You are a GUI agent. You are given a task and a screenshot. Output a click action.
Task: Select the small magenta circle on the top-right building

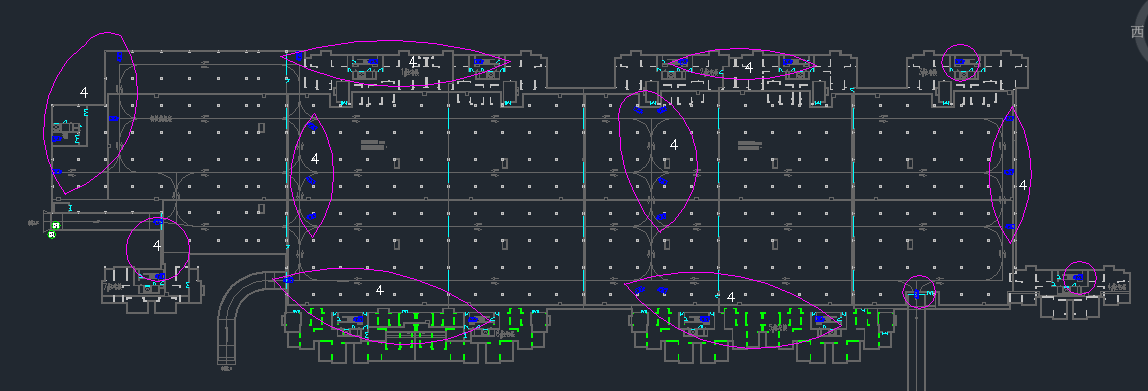[960, 62]
